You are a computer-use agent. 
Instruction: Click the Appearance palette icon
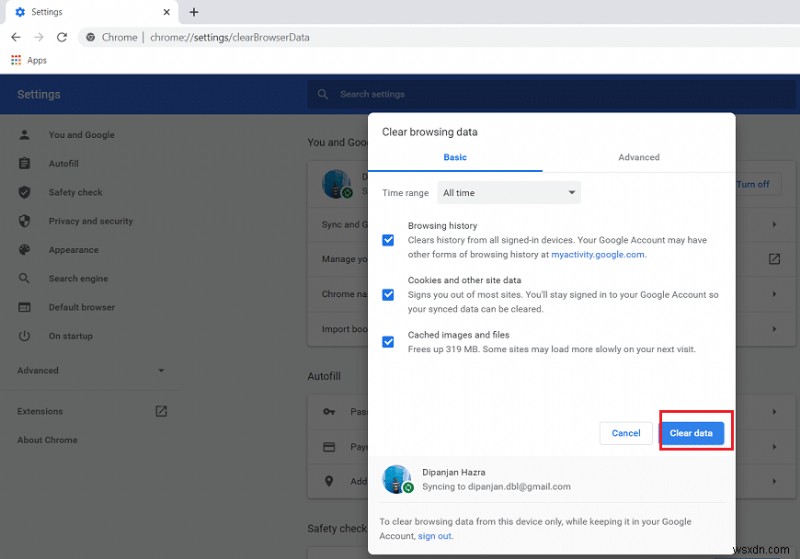click(24, 250)
